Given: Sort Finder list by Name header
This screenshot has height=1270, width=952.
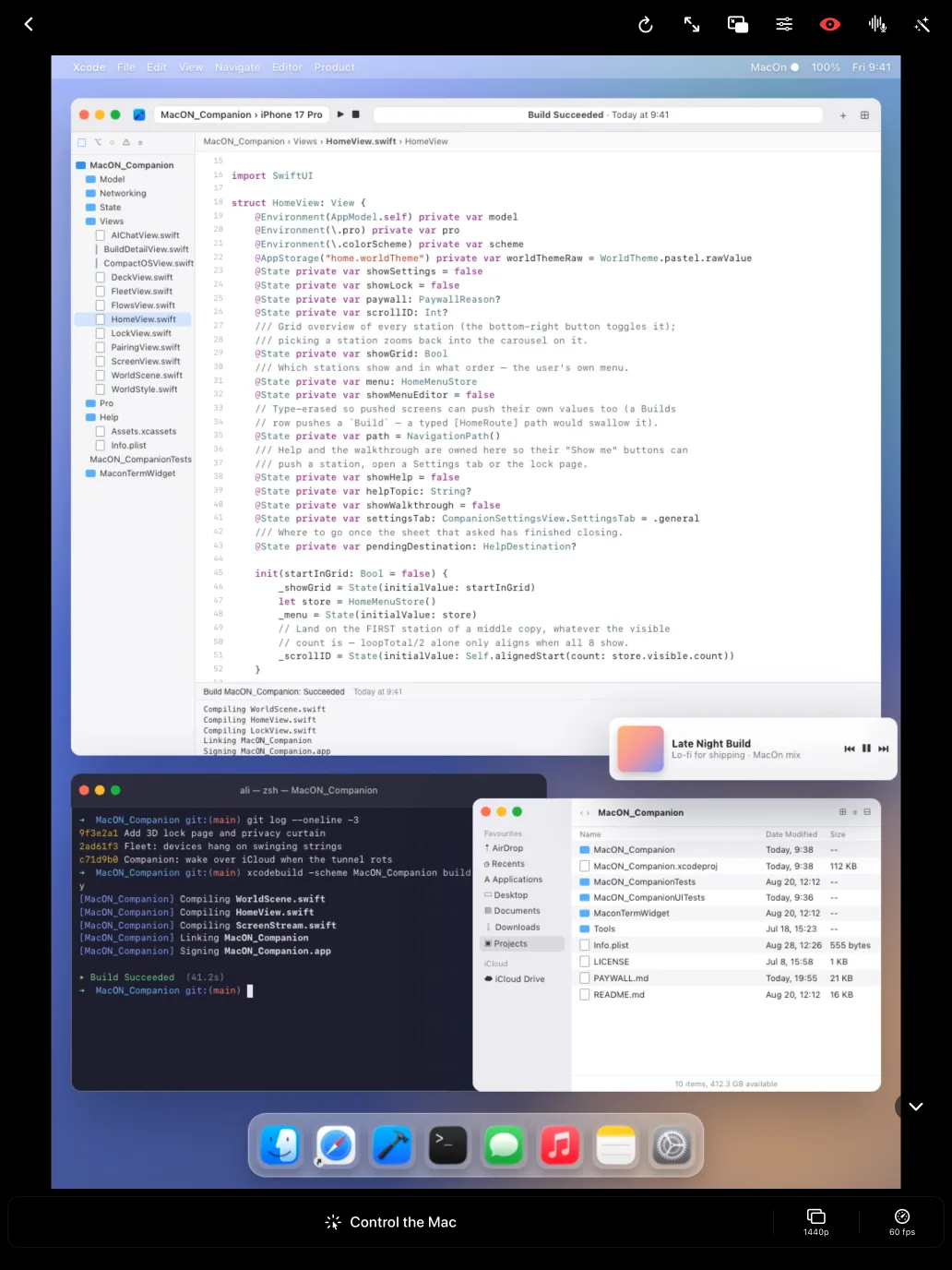Looking at the screenshot, I should (x=590, y=834).
